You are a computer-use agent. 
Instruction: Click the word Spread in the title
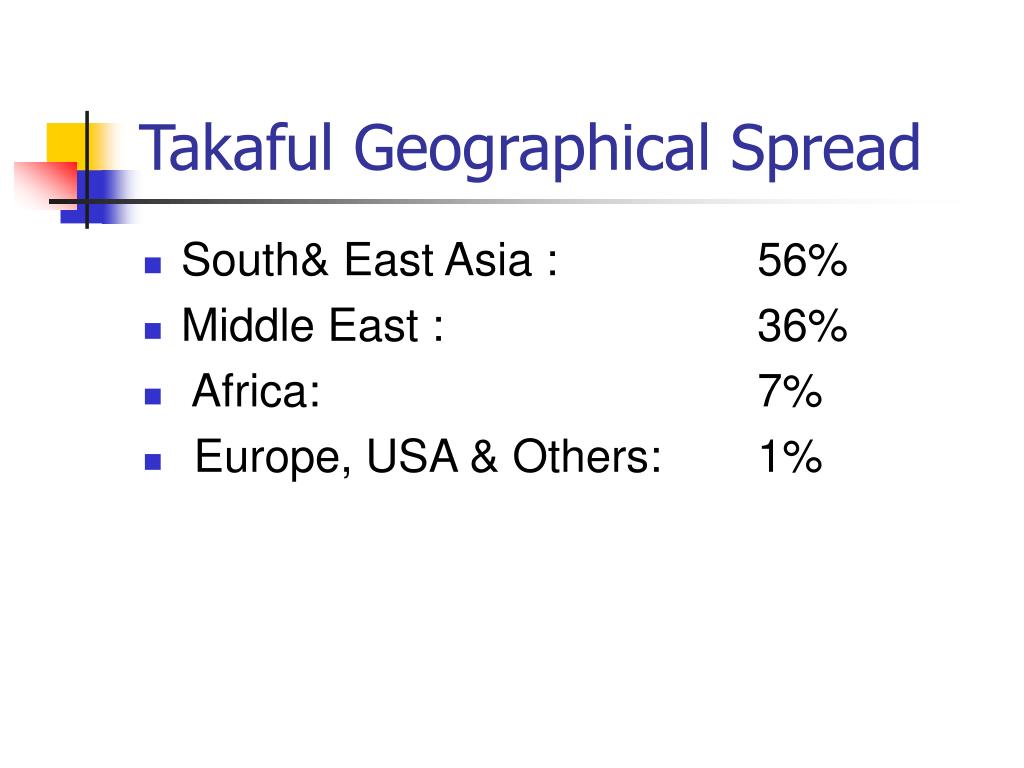825,151
